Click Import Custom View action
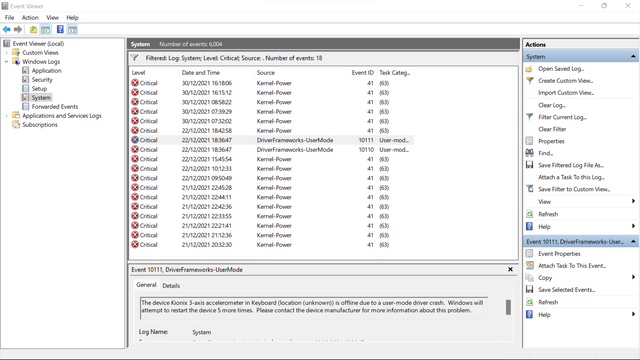Viewport: 640px width, 360px height. pos(566,93)
